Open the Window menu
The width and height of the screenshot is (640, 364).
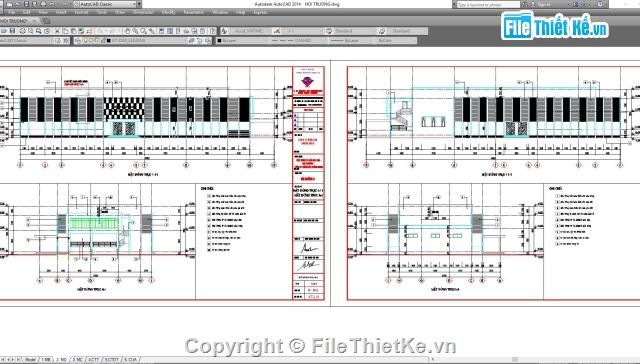[x=220, y=12]
